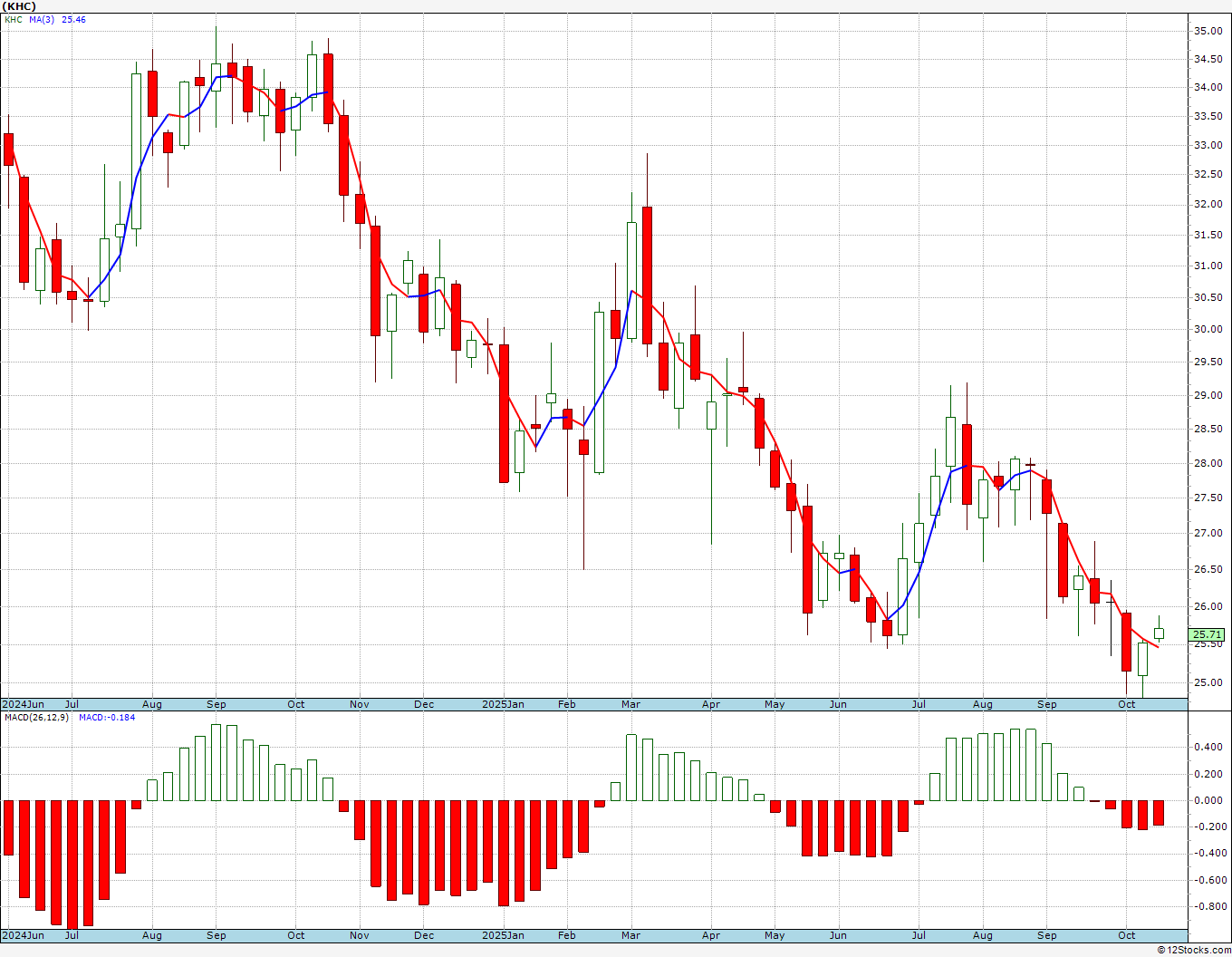Click 2025Jan on the price chart time axis
1232x957 pixels.
pos(503,704)
